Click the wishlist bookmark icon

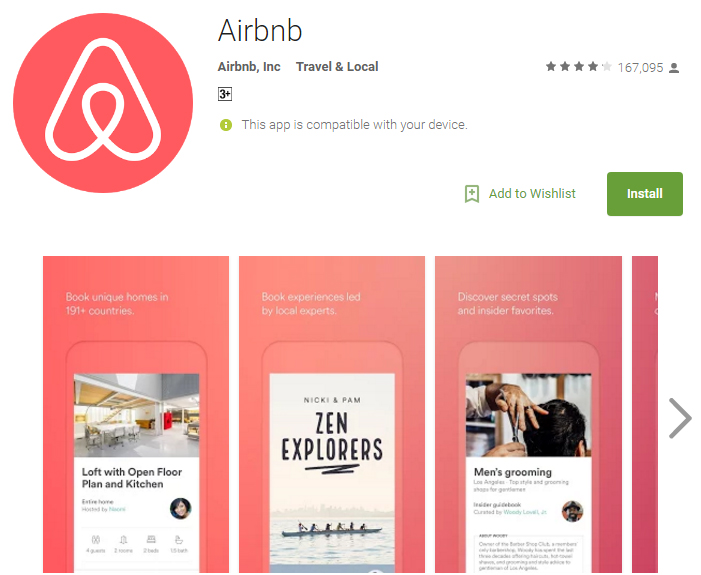tap(472, 194)
